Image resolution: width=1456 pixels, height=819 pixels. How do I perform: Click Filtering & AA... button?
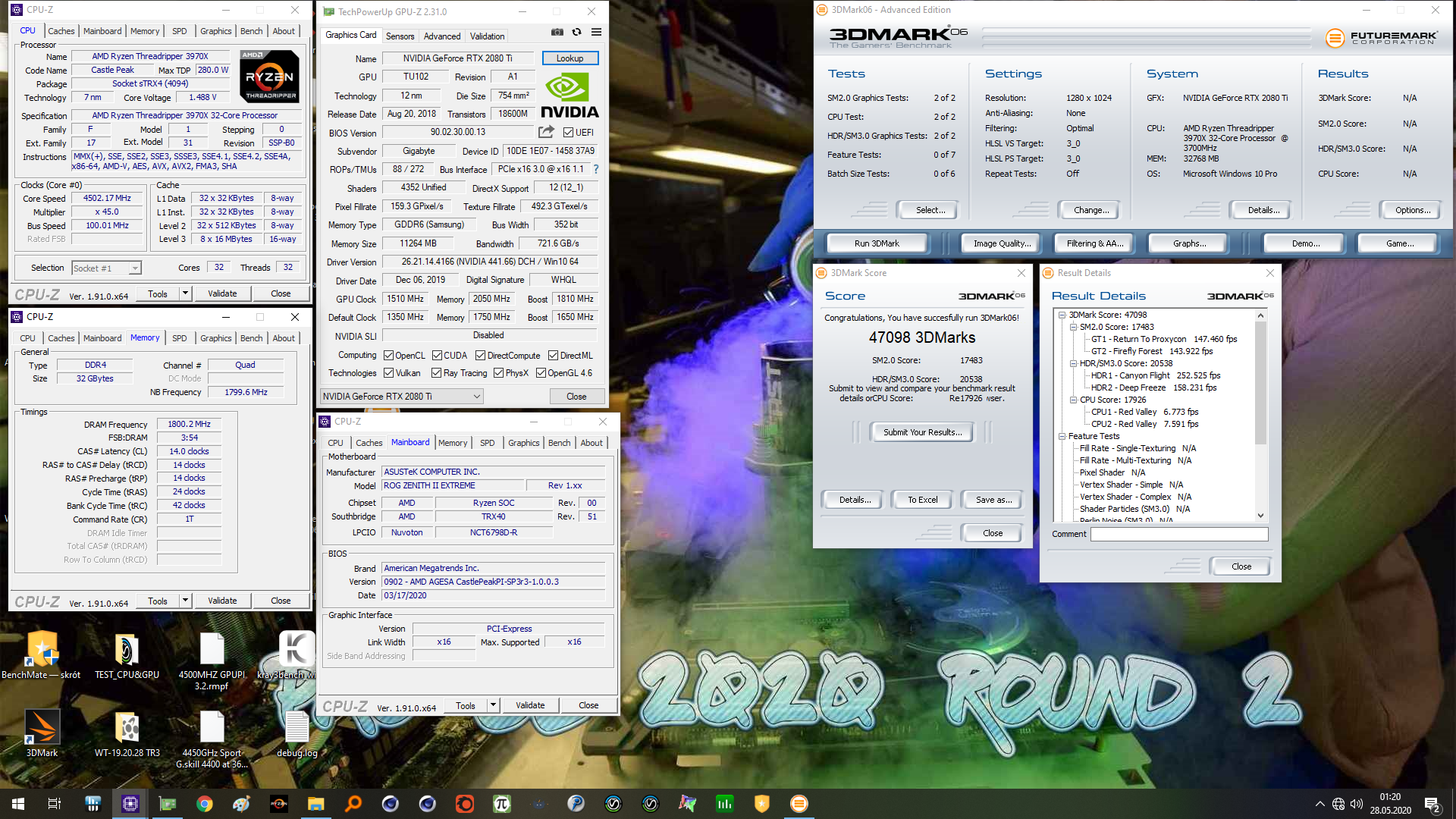click(1094, 243)
